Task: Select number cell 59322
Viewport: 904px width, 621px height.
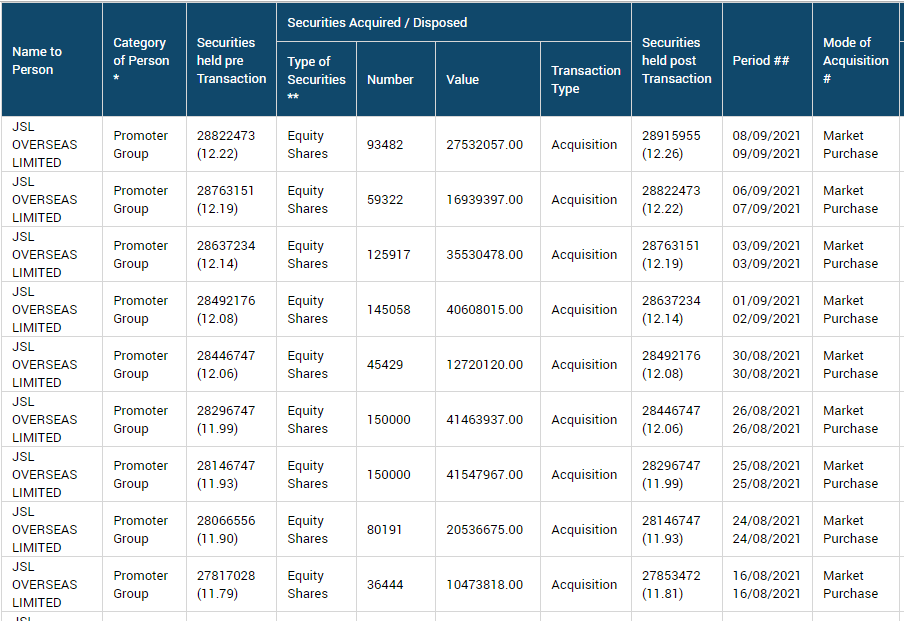Action: pyautogui.click(x=396, y=200)
